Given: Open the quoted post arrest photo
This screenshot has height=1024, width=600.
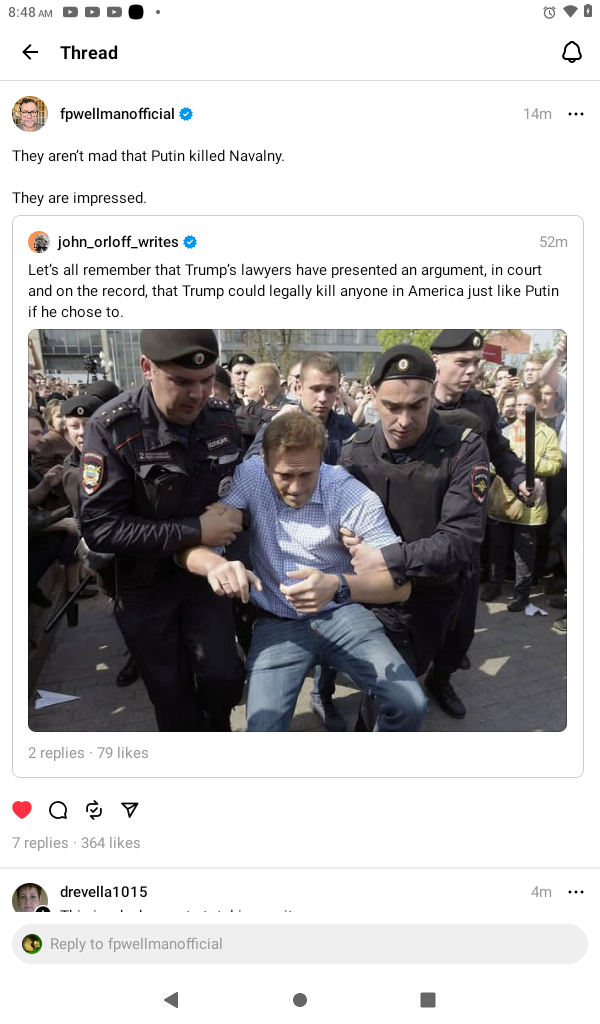Looking at the screenshot, I should [x=297, y=530].
